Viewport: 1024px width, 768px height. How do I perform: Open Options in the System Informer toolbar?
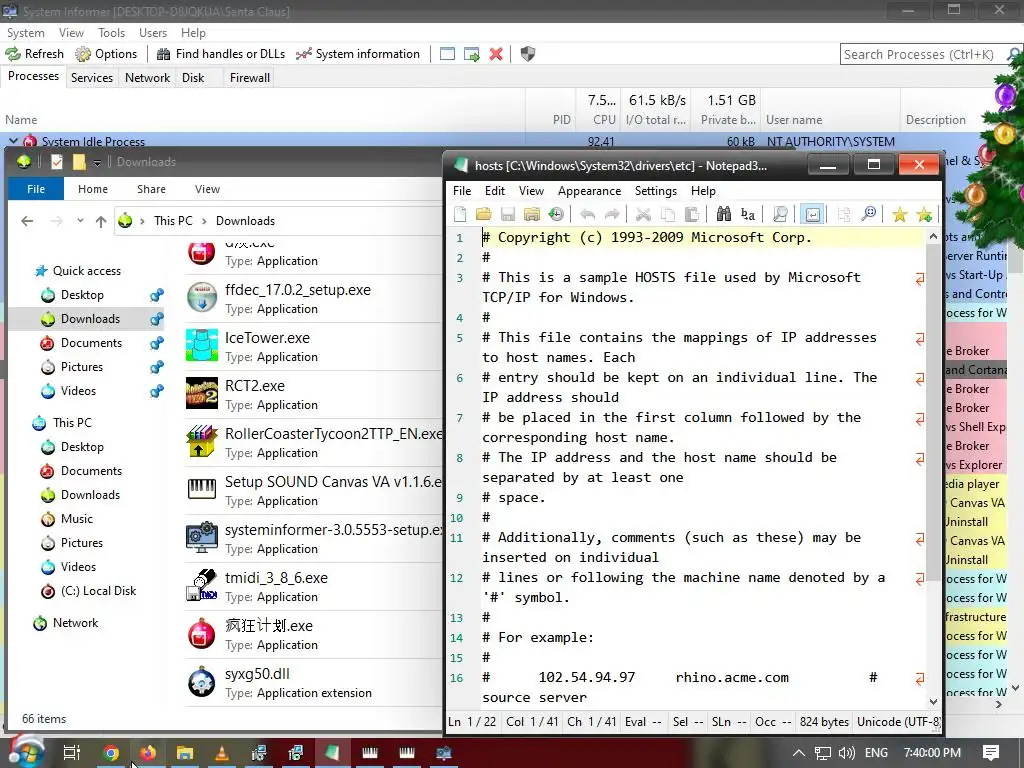(106, 54)
